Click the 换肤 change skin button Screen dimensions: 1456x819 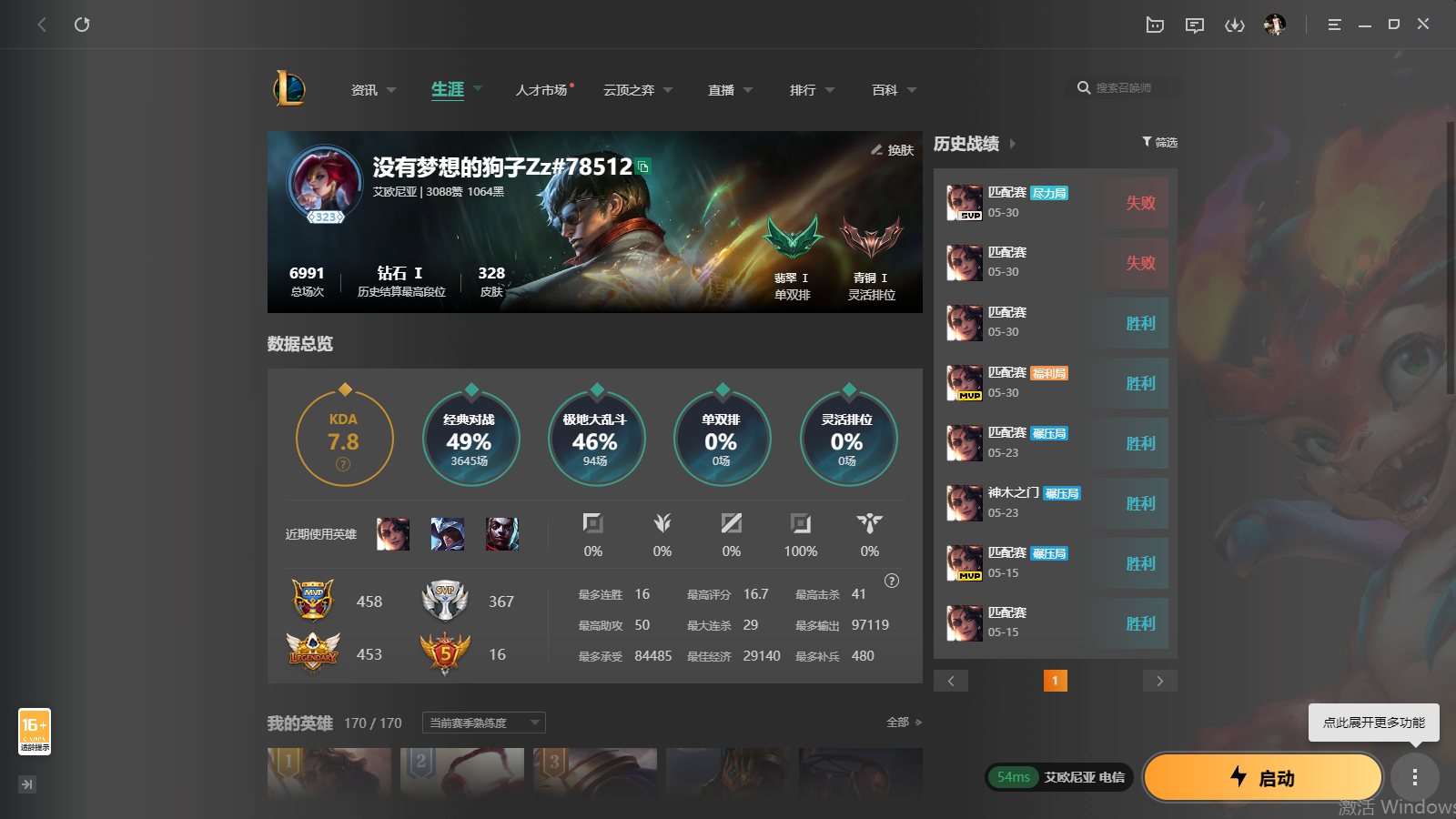(x=892, y=150)
